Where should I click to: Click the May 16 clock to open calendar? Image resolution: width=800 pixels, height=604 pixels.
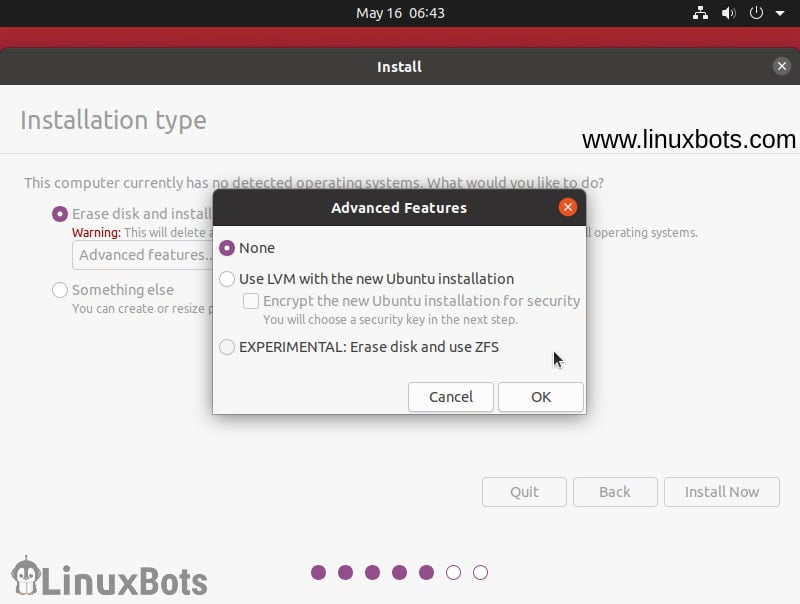click(400, 13)
